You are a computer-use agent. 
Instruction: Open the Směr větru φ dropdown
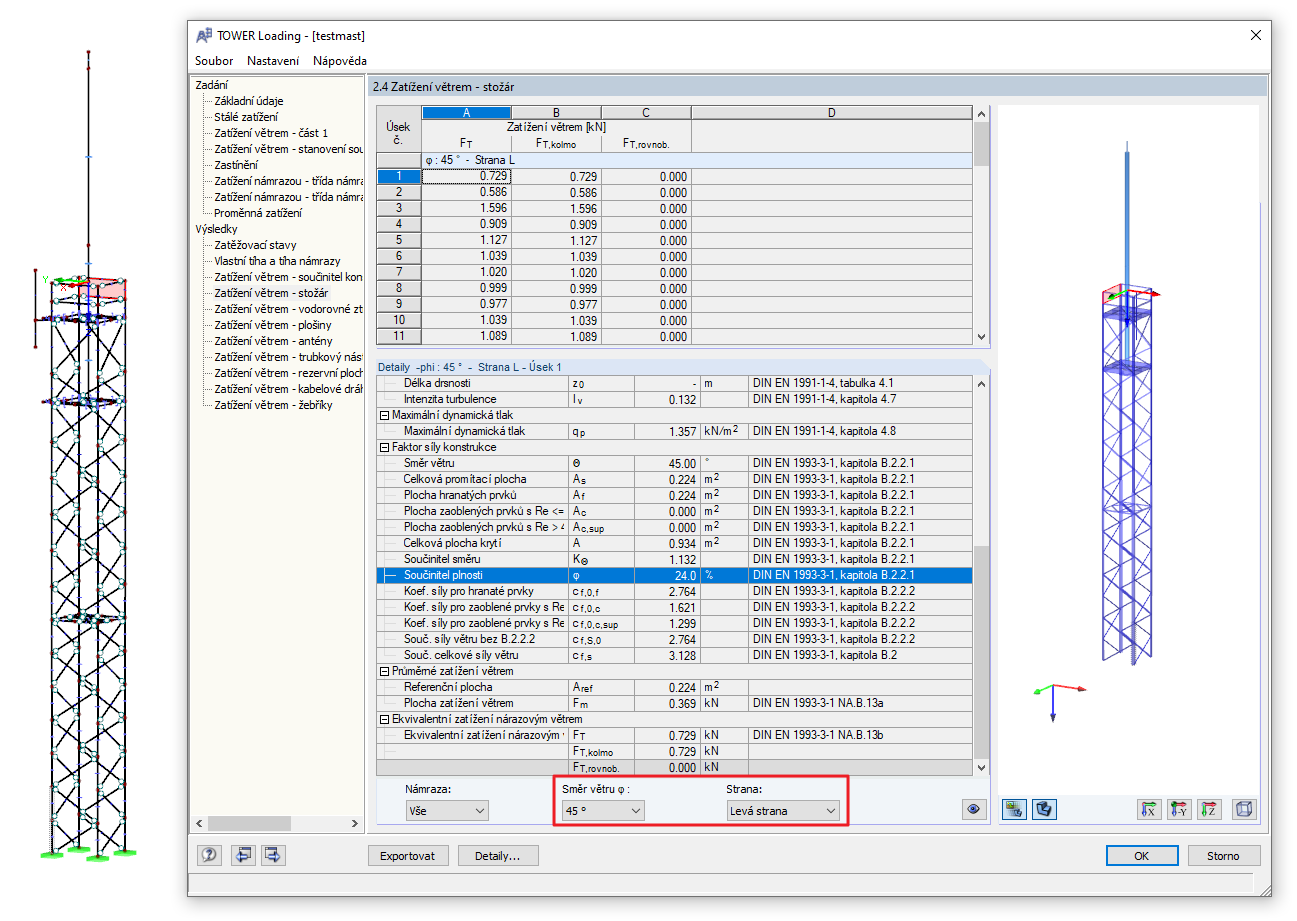pos(603,811)
